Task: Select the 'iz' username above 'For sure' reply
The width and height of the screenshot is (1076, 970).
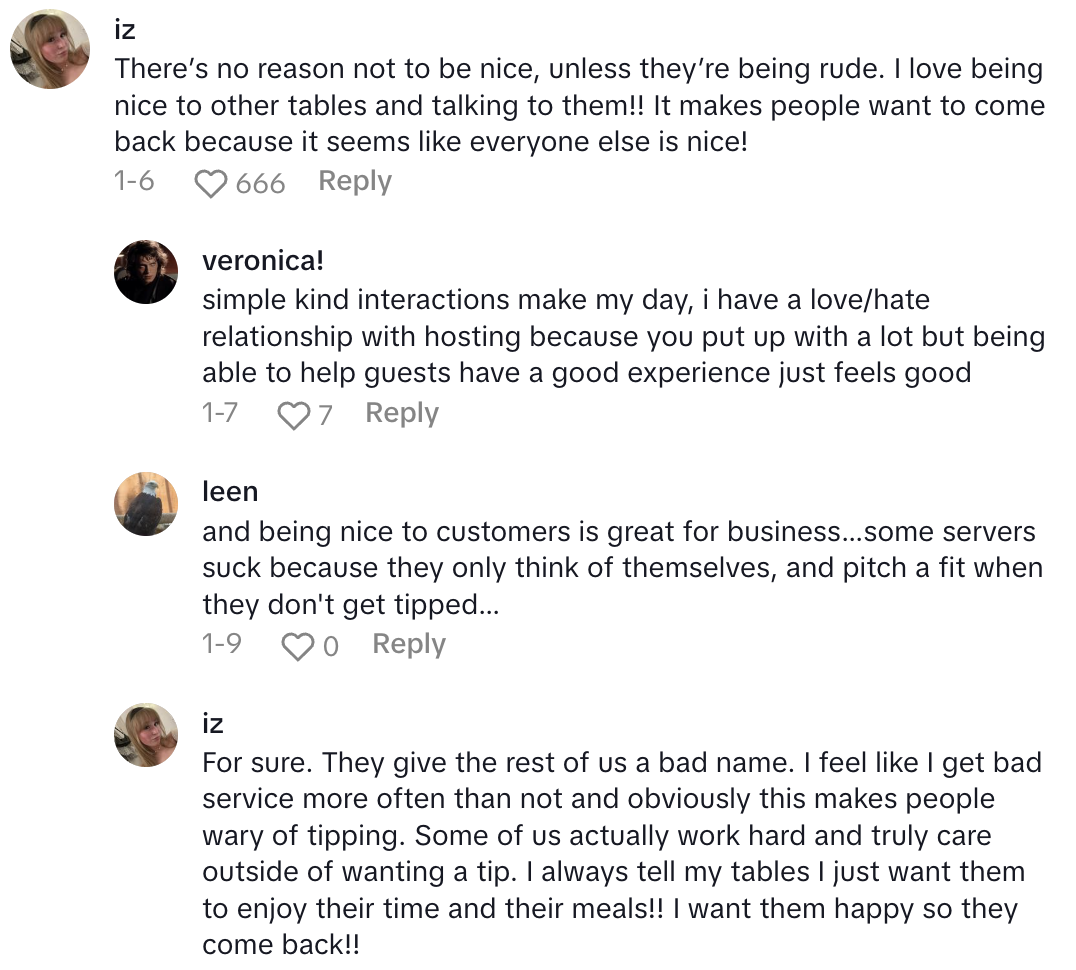Action: click(x=213, y=723)
